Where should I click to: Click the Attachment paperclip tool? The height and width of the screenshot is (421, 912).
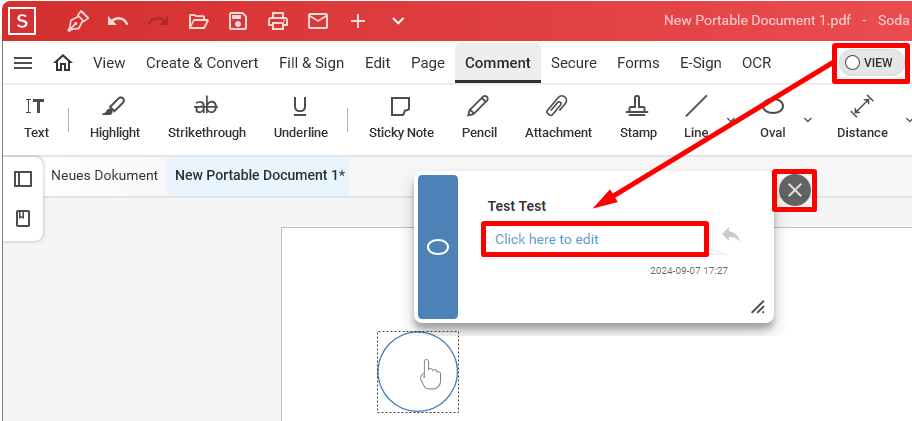click(558, 118)
